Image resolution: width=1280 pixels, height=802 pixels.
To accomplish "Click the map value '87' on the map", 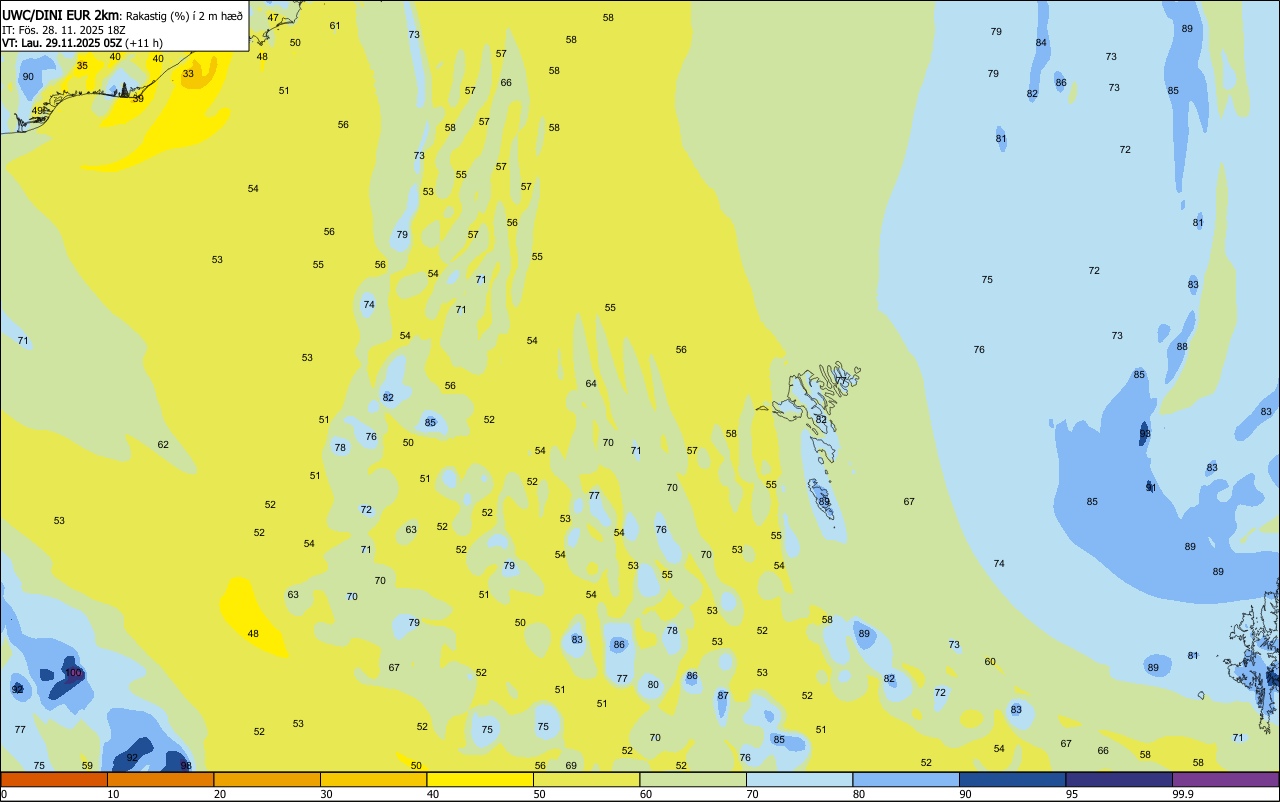I will coord(723,696).
